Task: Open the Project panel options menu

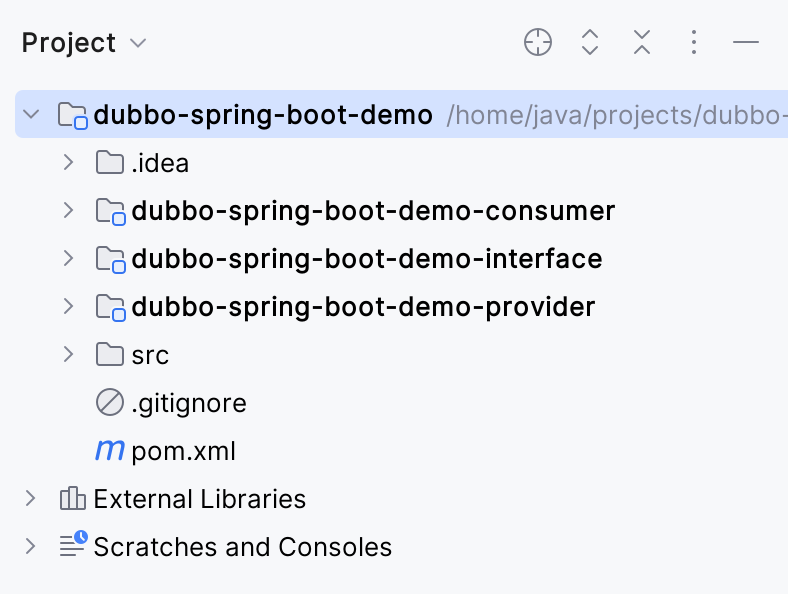Action: 694,42
